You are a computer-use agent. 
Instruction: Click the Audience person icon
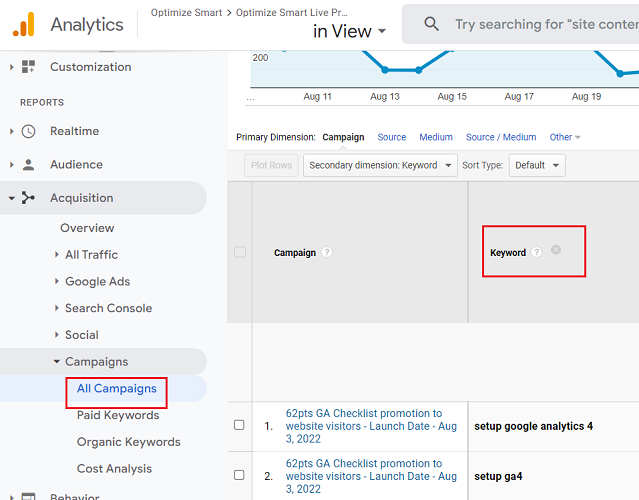[x=29, y=165]
